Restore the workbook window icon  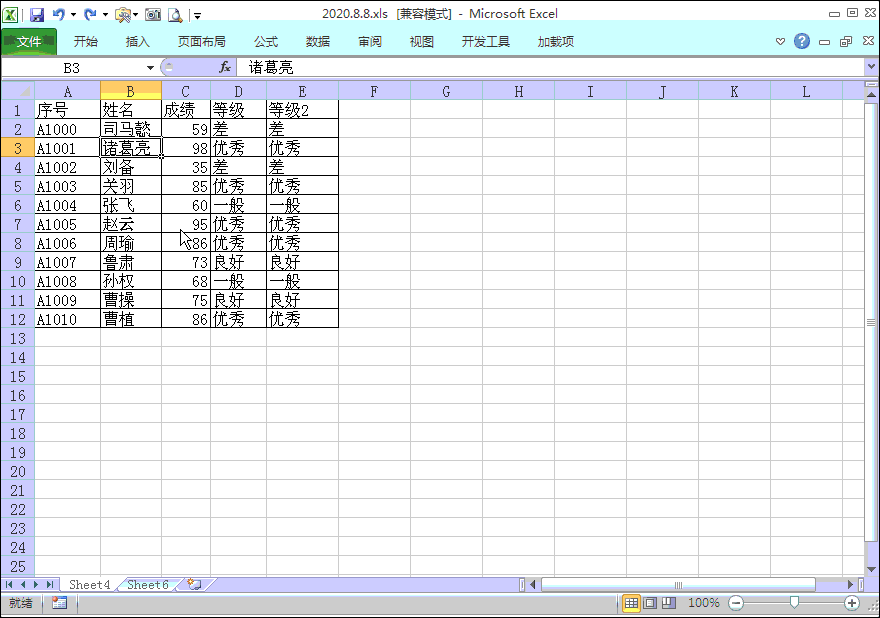[x=846, y=41]
